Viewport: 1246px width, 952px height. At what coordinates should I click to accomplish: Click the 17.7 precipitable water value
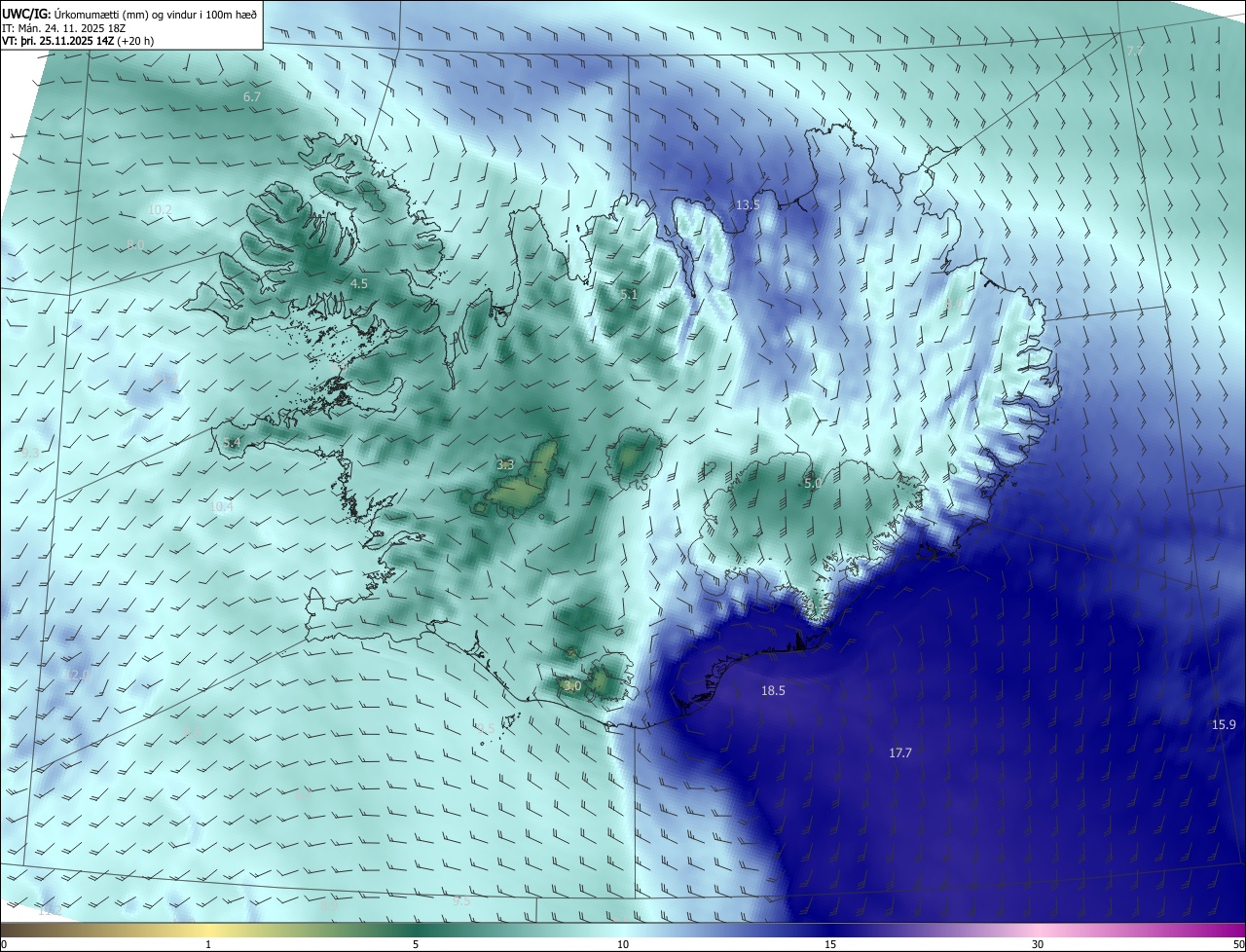900,752
